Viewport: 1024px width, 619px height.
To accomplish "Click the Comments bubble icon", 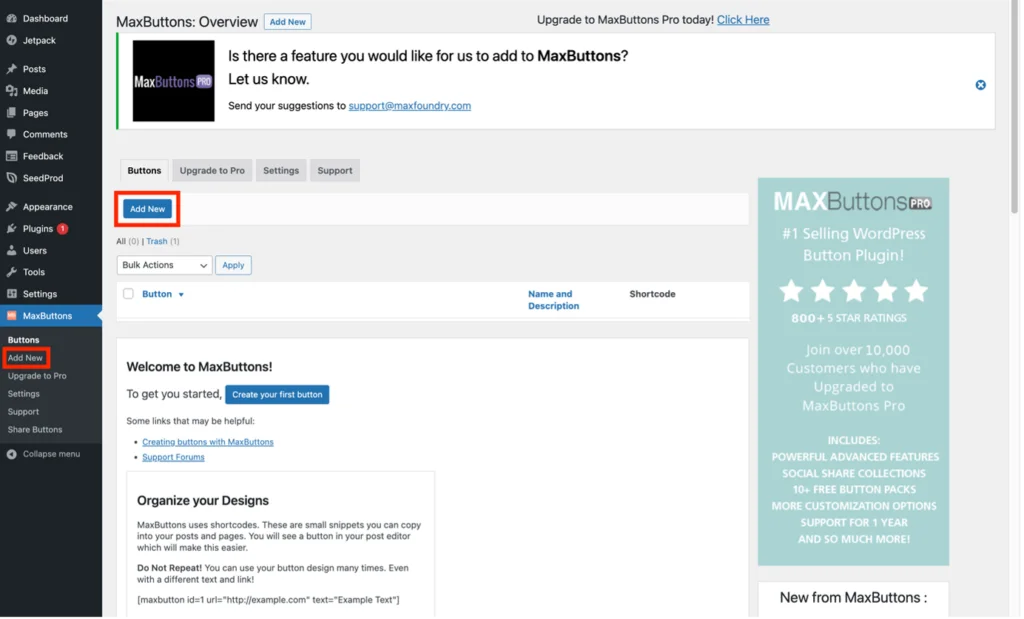I will click(11, 134).
